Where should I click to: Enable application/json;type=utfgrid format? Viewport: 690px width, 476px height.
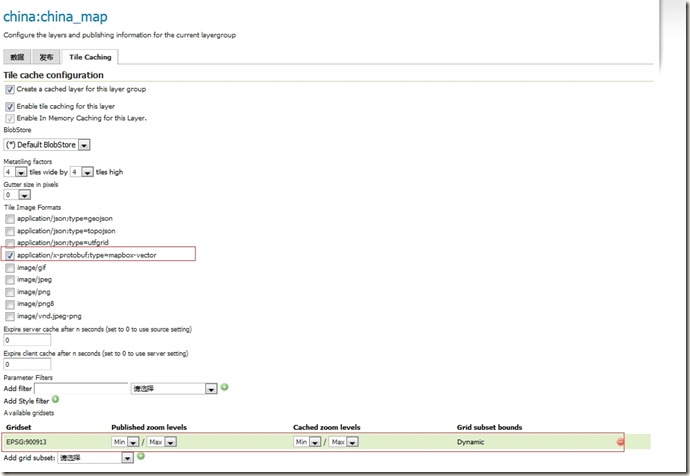[10, 243]
